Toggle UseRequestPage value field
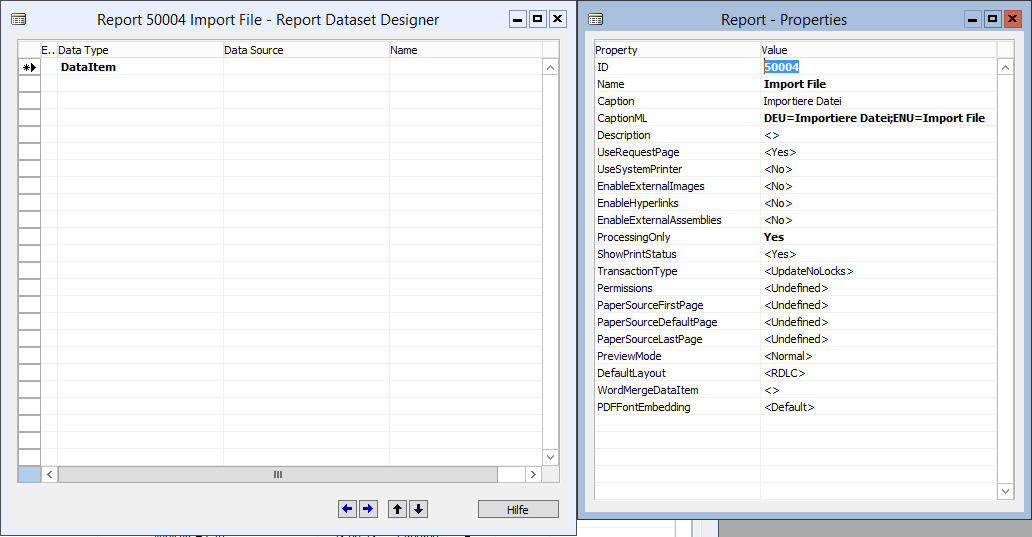Image resolution: width=1032 pixels, height=537 pixels. (879, 152)
